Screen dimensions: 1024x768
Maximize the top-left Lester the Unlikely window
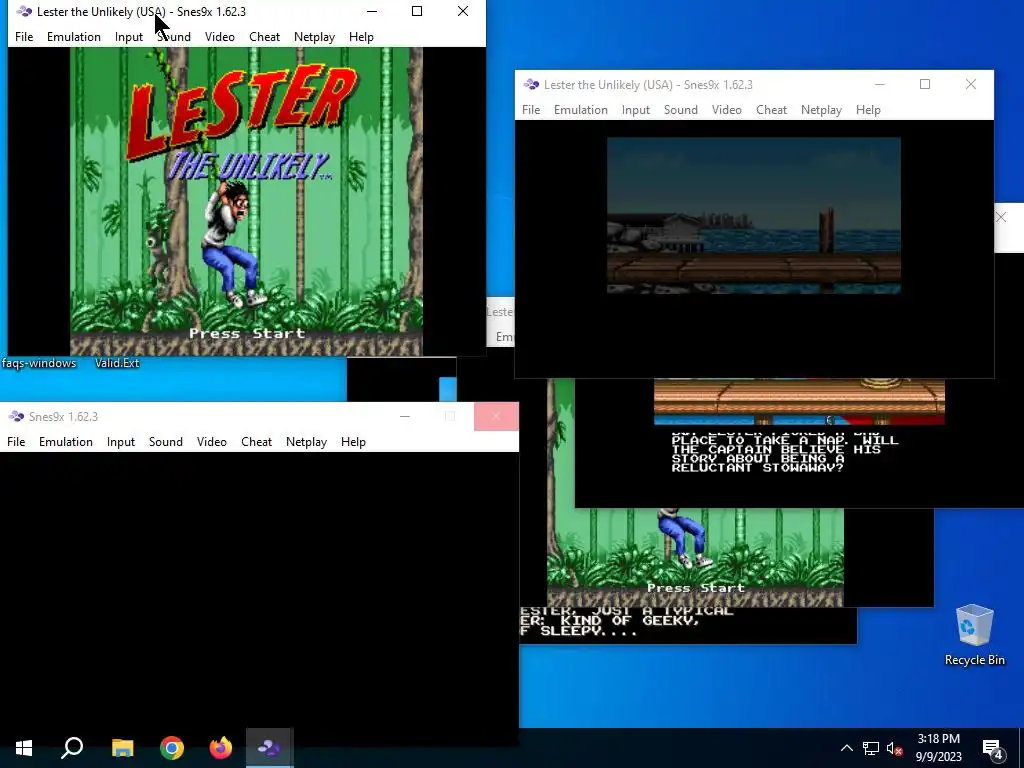(x=417, y=11)
